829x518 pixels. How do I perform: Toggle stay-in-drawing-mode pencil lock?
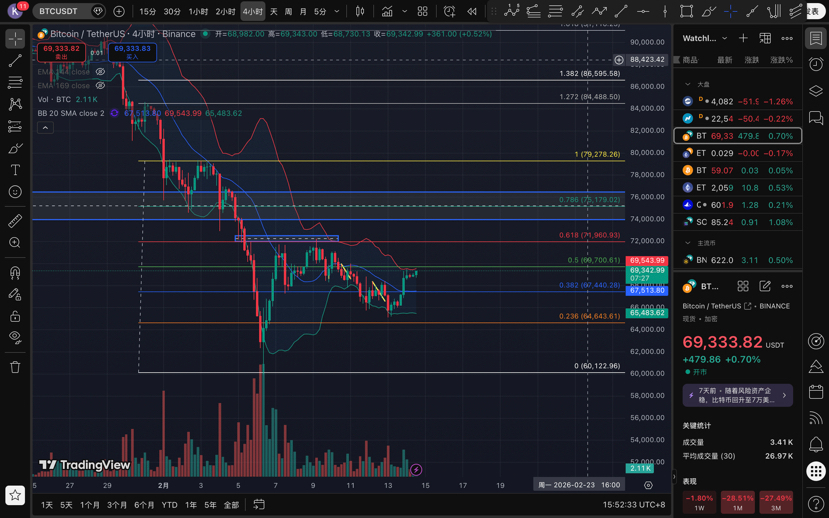(x=15, y=294)
